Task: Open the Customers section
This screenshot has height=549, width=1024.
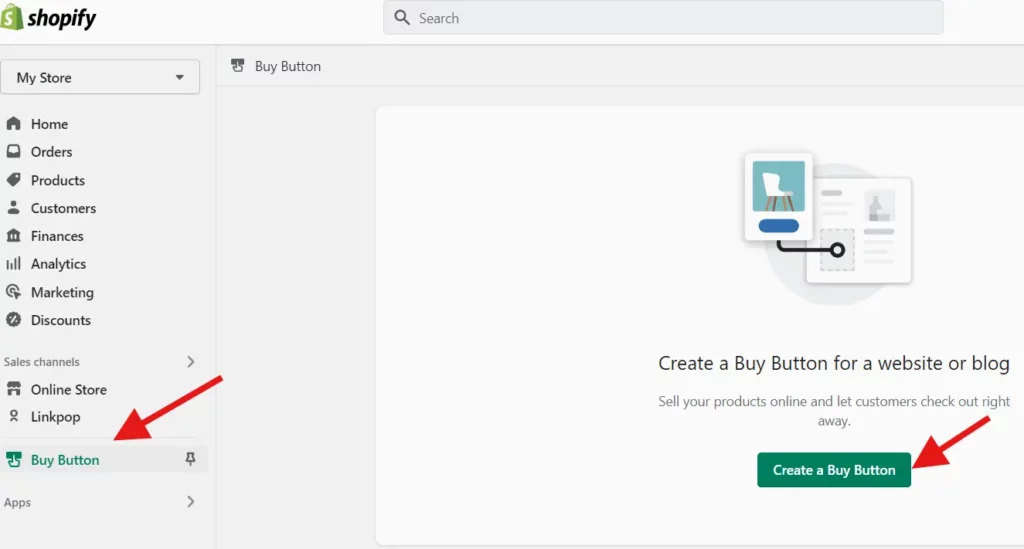Action: tap(63, 208)
